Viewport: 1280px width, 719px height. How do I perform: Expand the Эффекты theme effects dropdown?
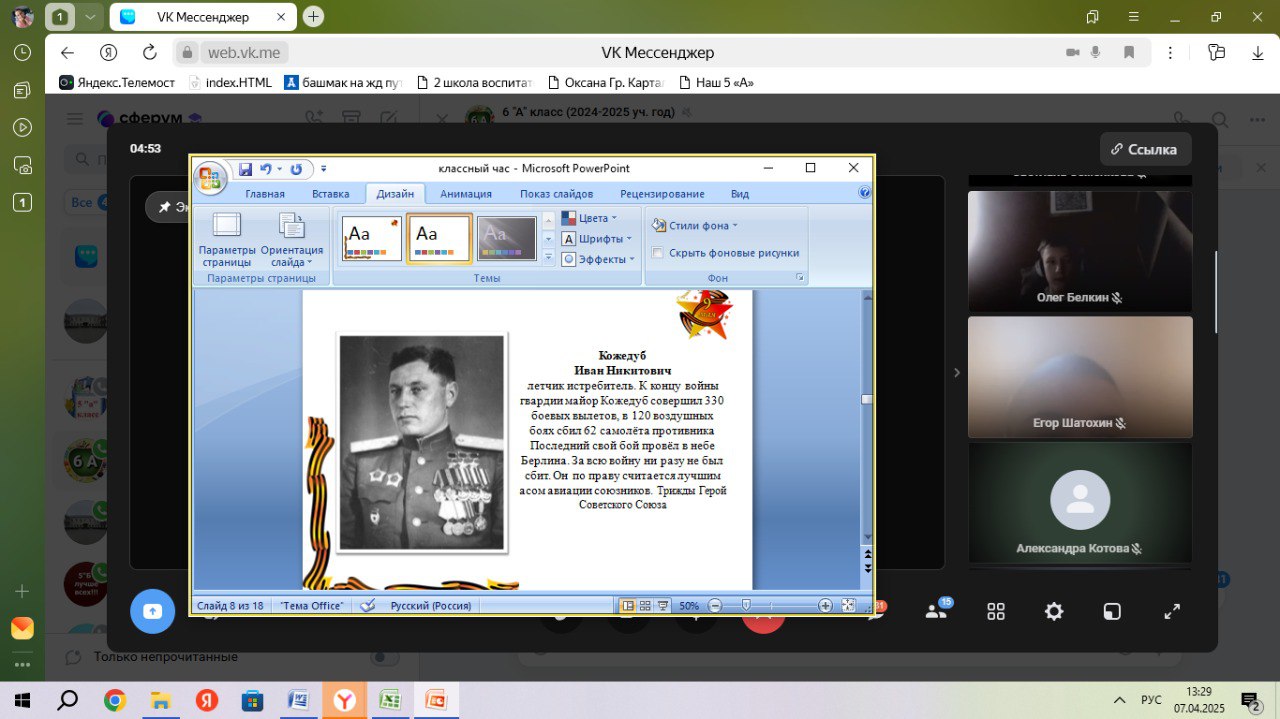click(598, 260)
